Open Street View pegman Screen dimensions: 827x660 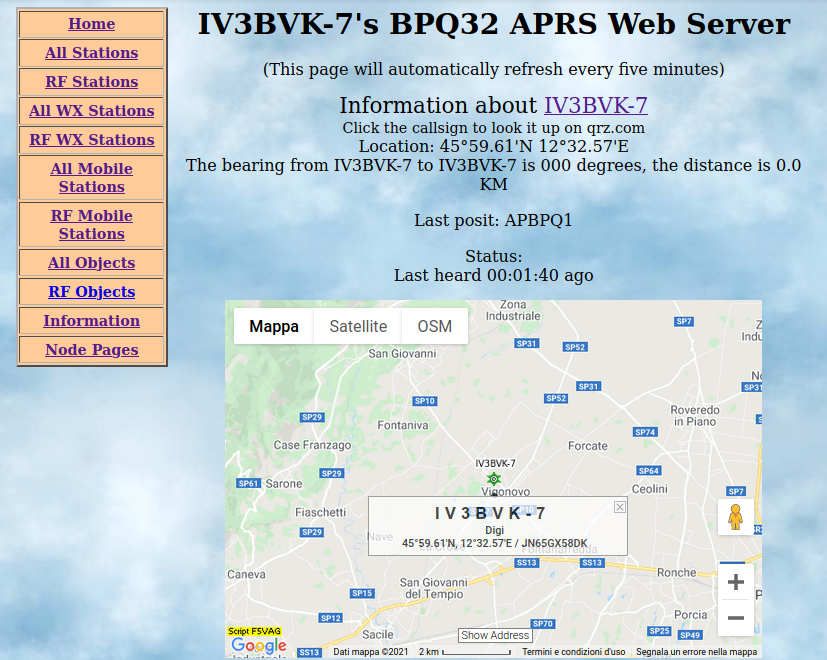click(735, 517)
